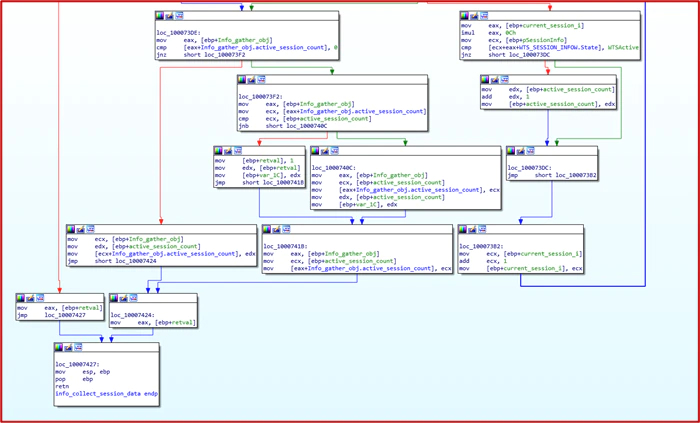Click the pencil icon on the loc_100073DC block

[521, 151]
